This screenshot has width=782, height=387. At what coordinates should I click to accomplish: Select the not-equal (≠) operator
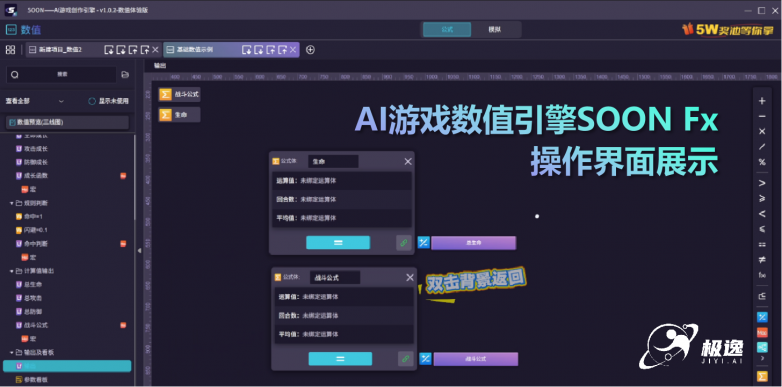pos(762,259)
